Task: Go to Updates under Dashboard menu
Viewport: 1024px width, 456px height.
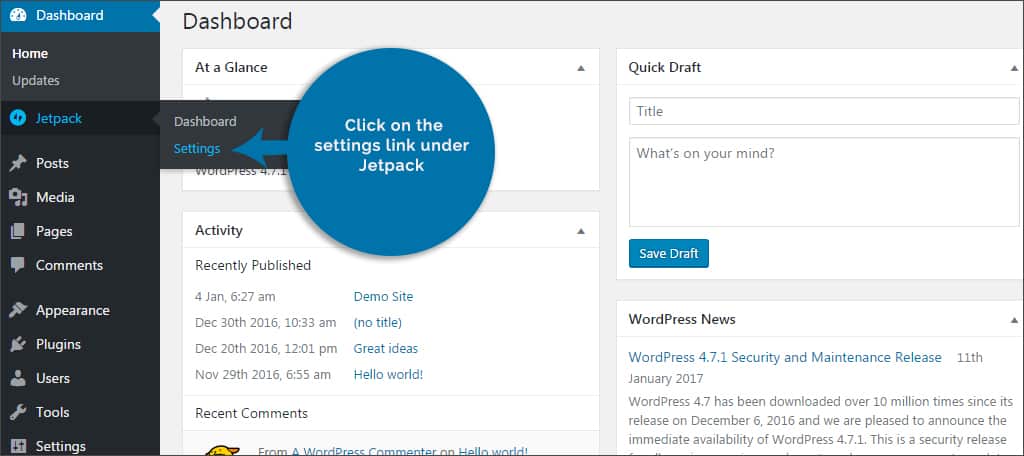Action: tap(36, 81)
